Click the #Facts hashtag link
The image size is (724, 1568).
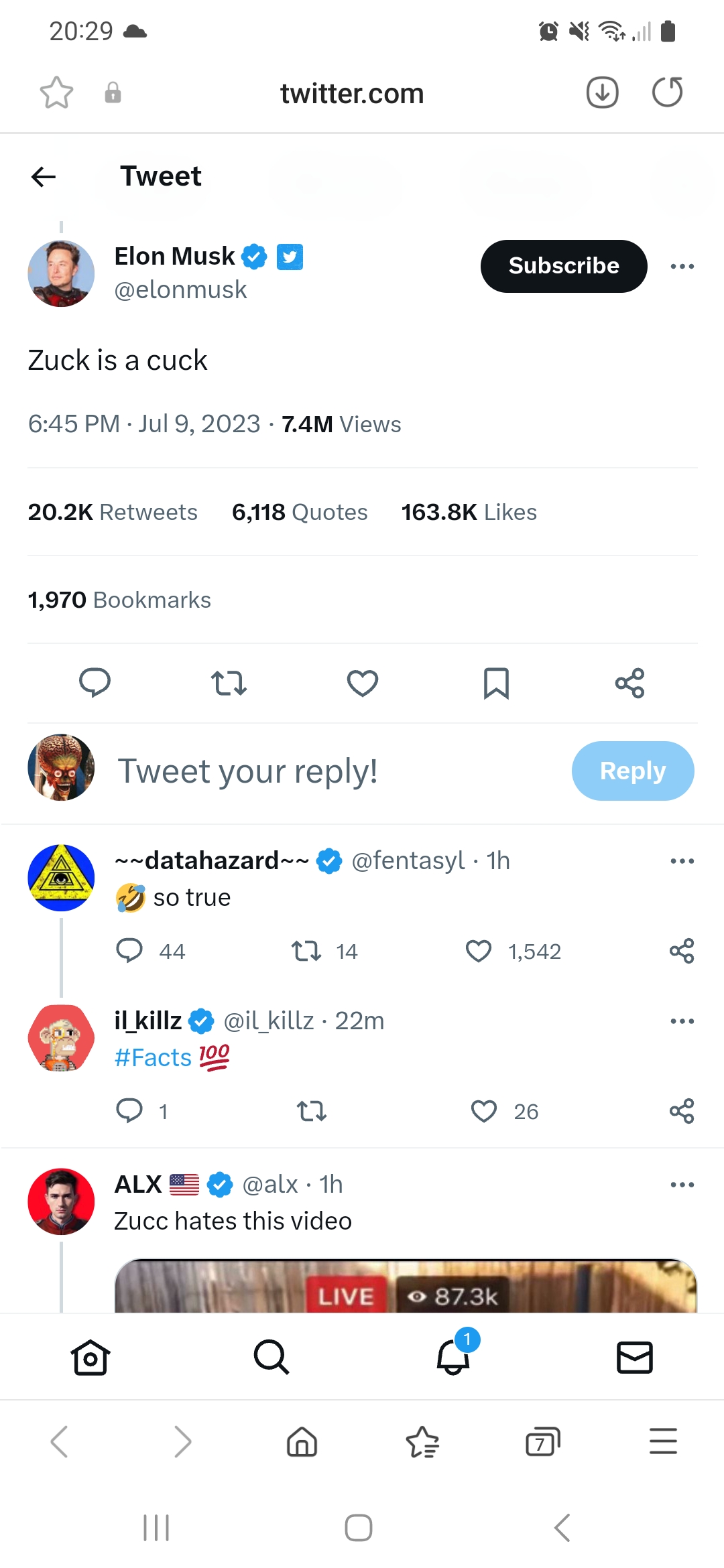coord(154,1057)
